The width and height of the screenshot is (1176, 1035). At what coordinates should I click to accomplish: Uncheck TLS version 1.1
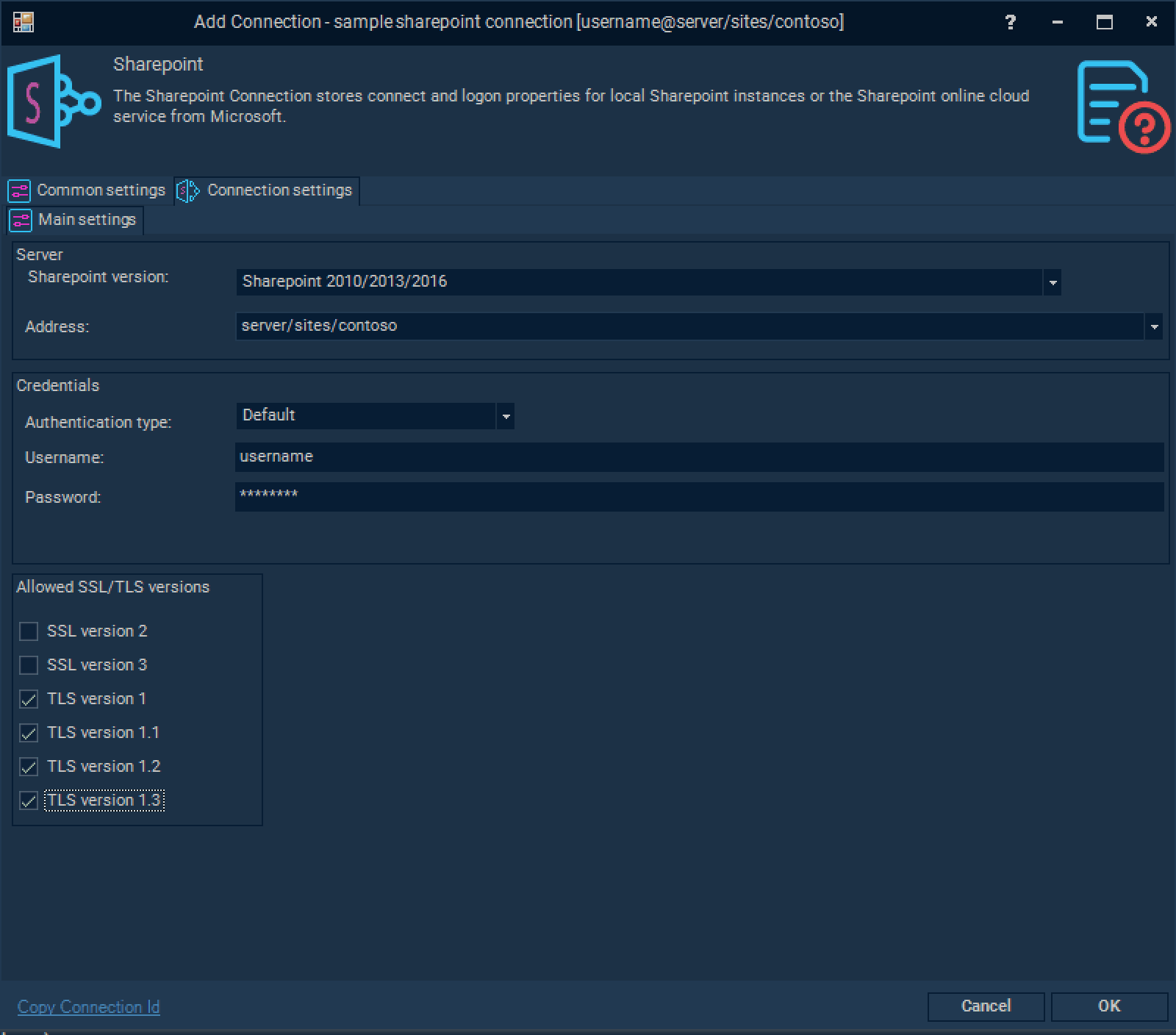tap(29, 733)
